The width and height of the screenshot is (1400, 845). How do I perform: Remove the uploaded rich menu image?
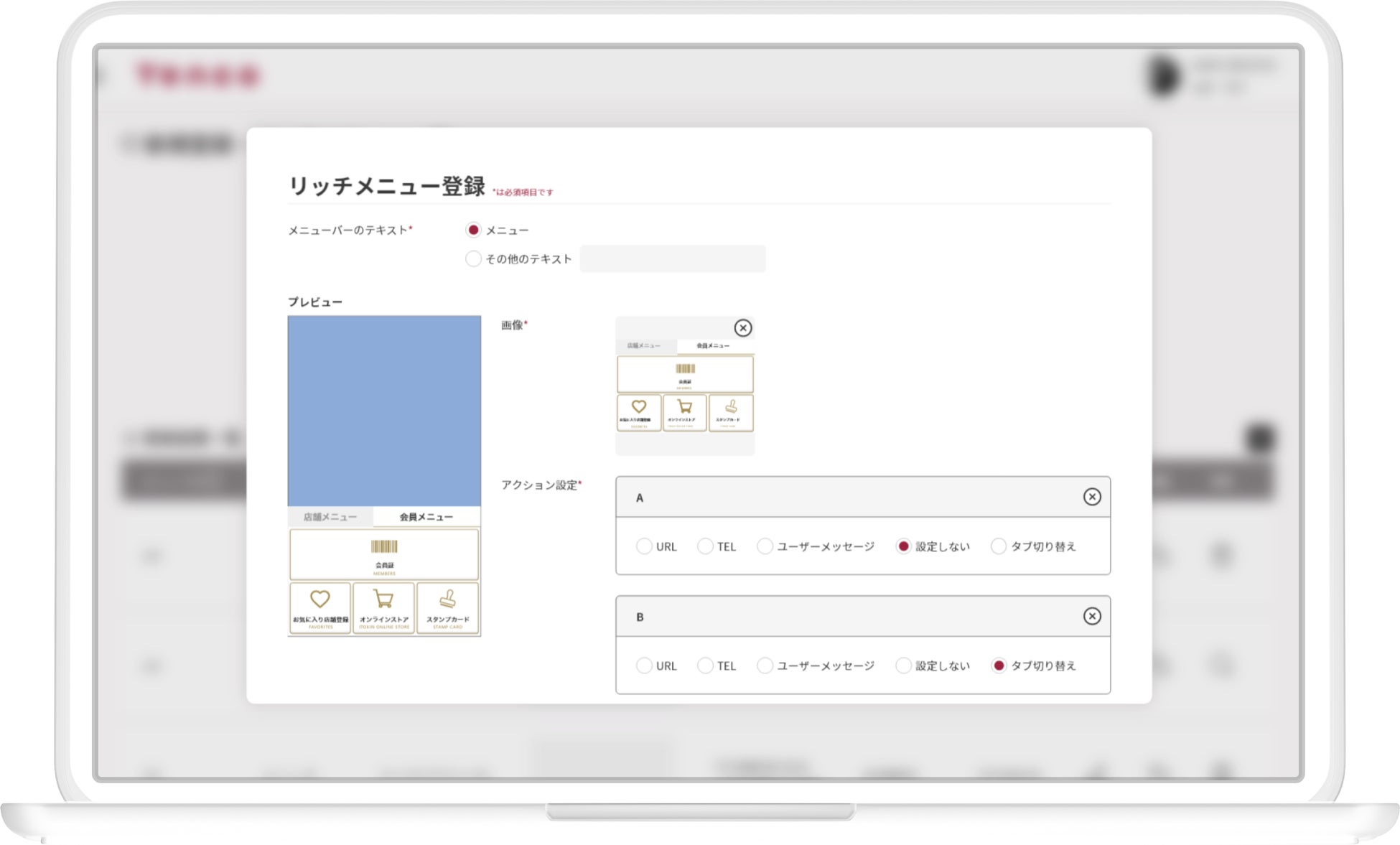point(742,328)
